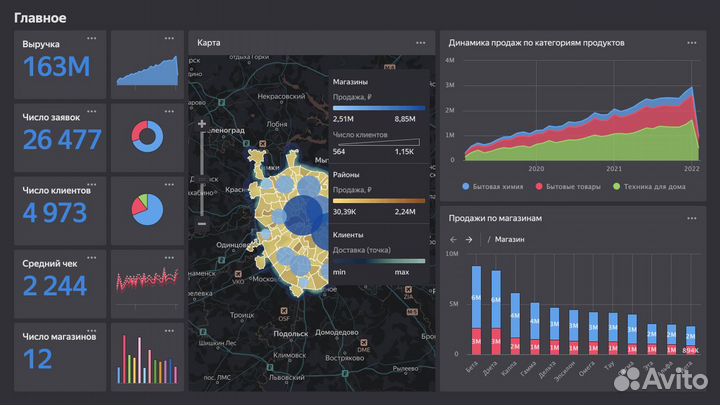Image resolution: width=720 pixels, height=405 pixels.
Task: Open the Карта widget's three-dot menu
Action: click(x=420, y=42)
